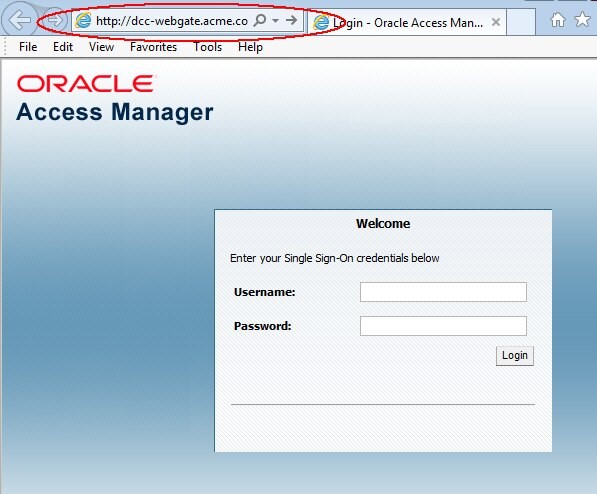Click the magnifier search icon in address bar
This screenshot has height=494, width=597.
260,20
